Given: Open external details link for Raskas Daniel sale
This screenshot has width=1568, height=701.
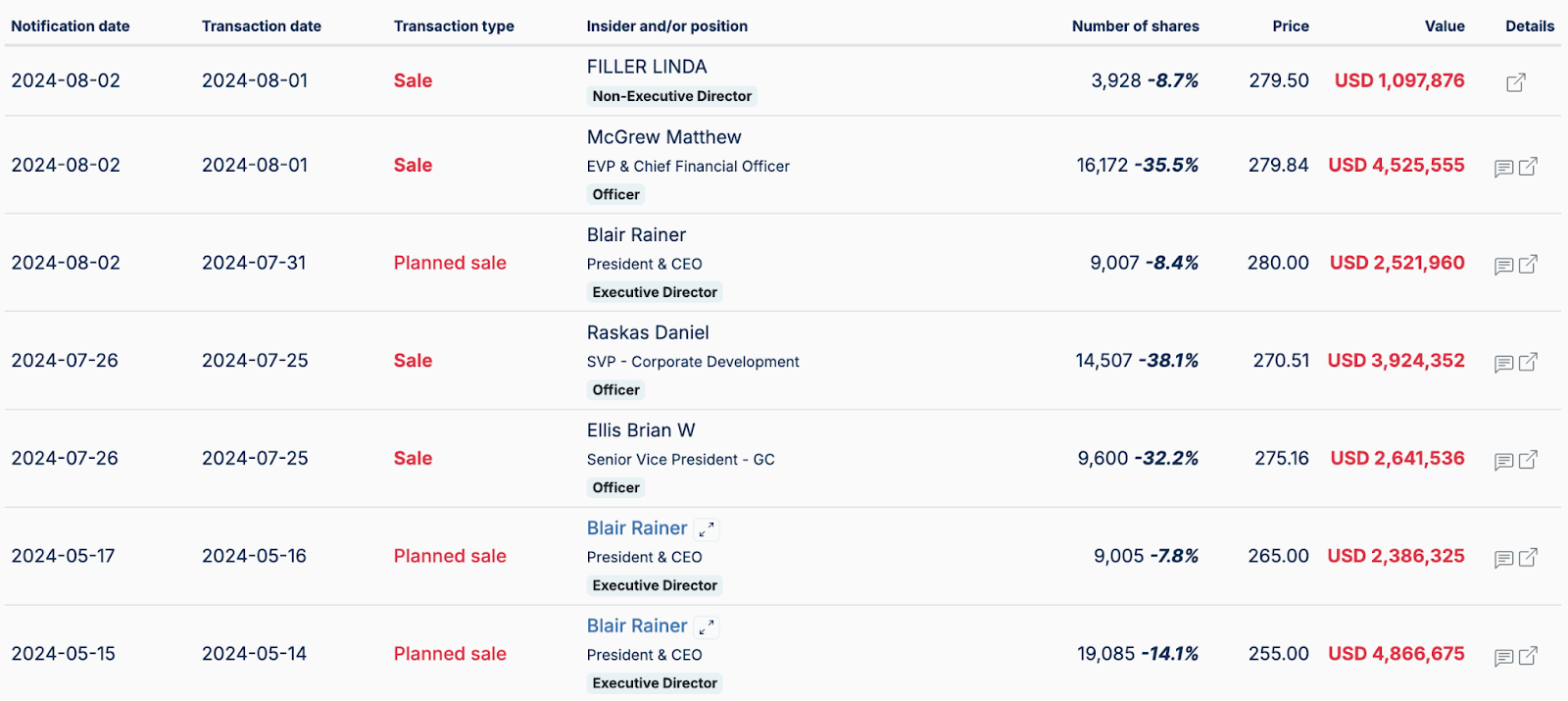Looking at the screenshot, I should (1527, 361).
